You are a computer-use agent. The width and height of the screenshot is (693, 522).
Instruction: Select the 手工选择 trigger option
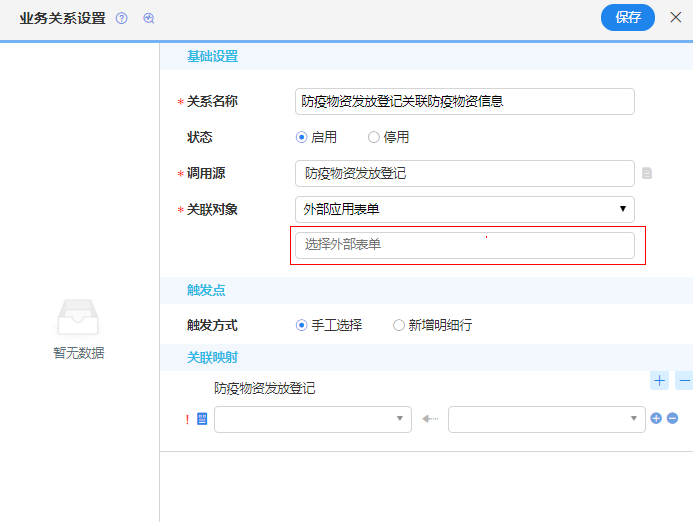tap(301, 325)
